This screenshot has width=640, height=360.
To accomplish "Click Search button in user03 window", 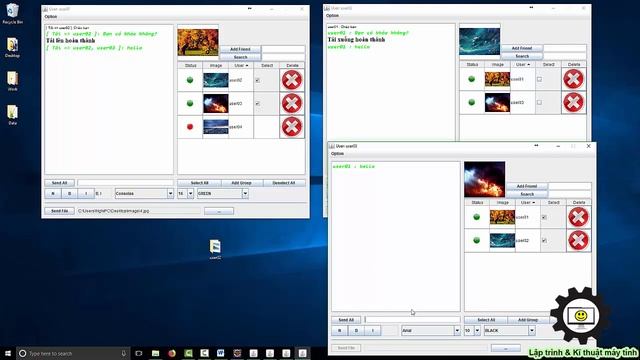I will pos(527,194).
